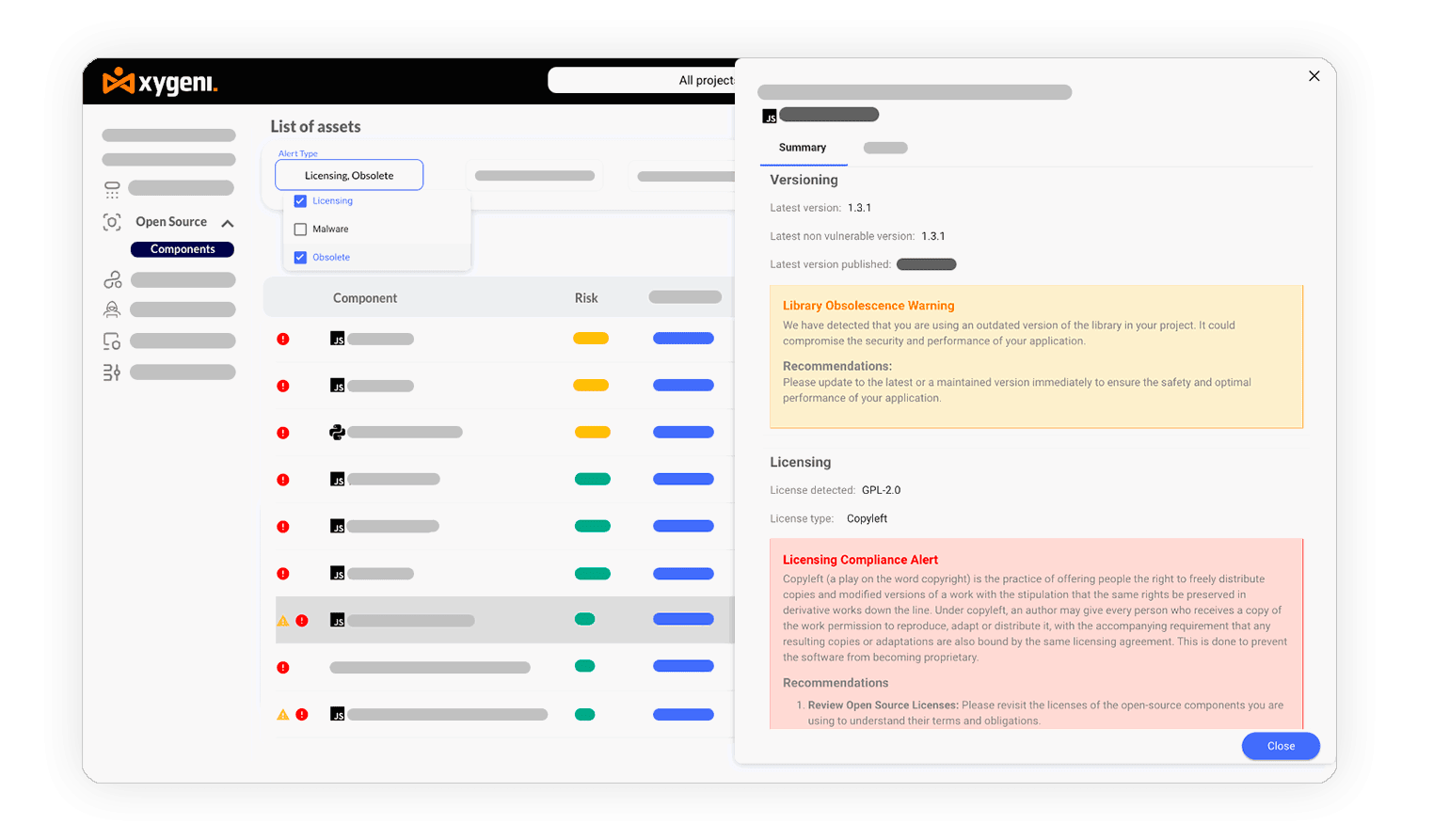Open the Alert Type dropdown
The height and width of the screenshot is (840, 1449).
coord(349,175)
